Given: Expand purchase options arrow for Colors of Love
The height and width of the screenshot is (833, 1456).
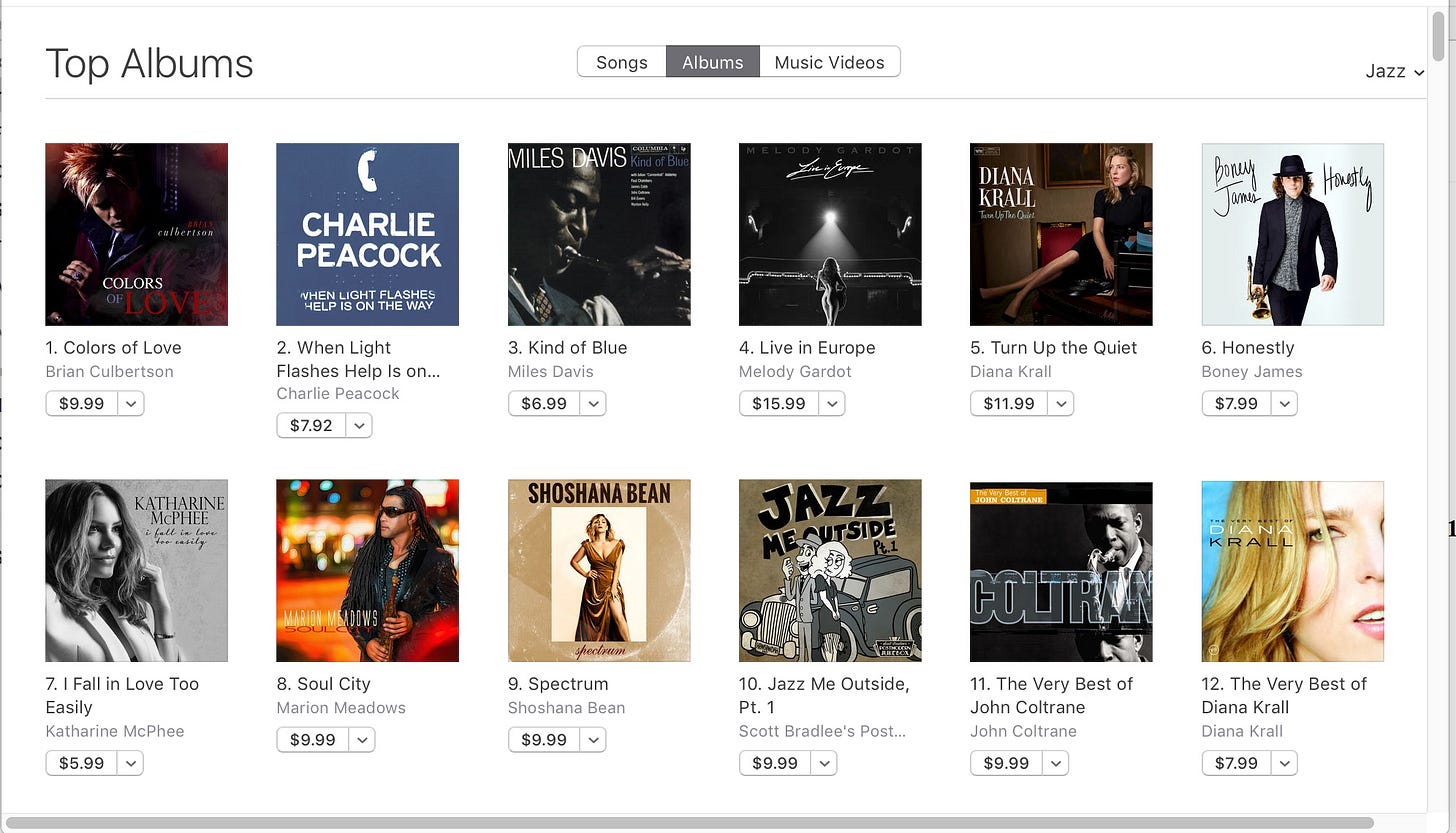Looking at the screenshot, I should (131, 403).
